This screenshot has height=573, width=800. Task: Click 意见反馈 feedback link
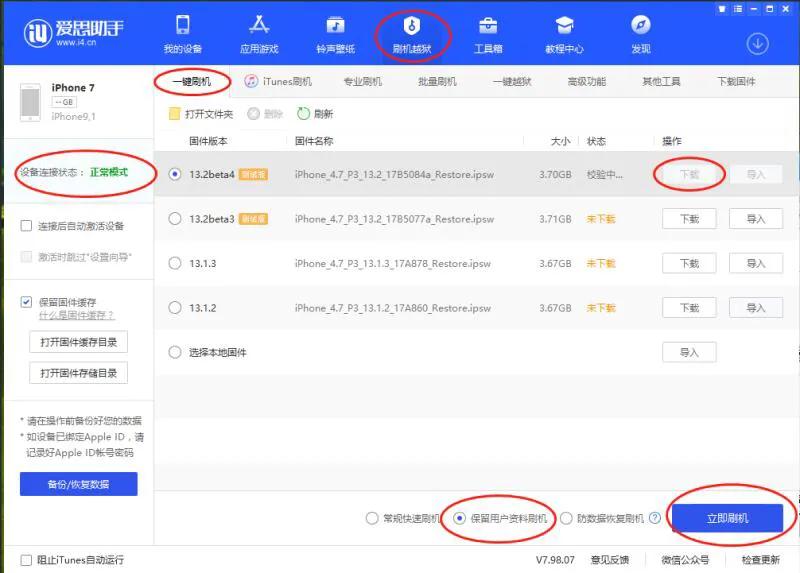[x=610, y=560]
